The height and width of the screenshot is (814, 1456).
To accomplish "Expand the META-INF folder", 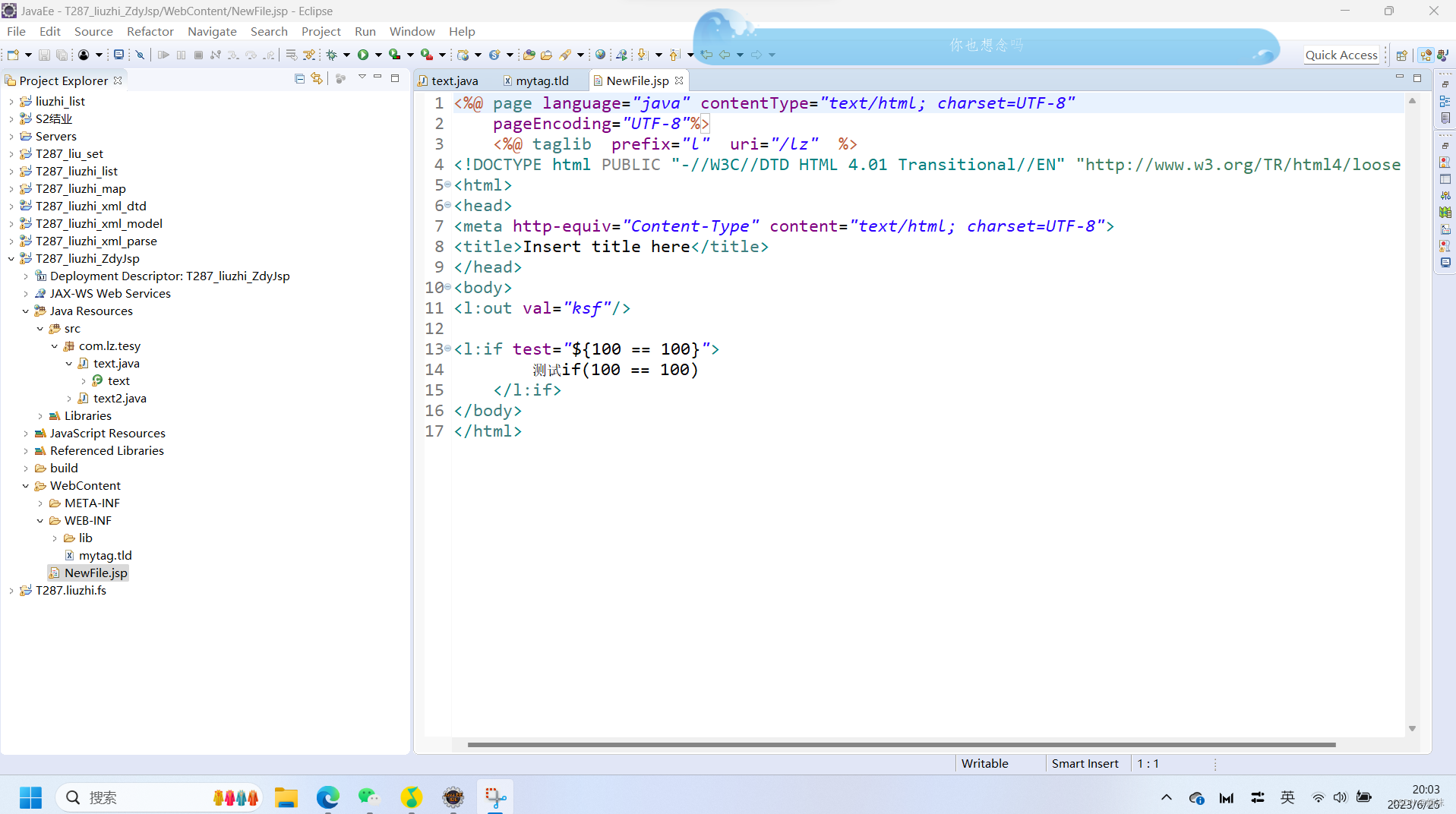I will (x=39, y=503).
